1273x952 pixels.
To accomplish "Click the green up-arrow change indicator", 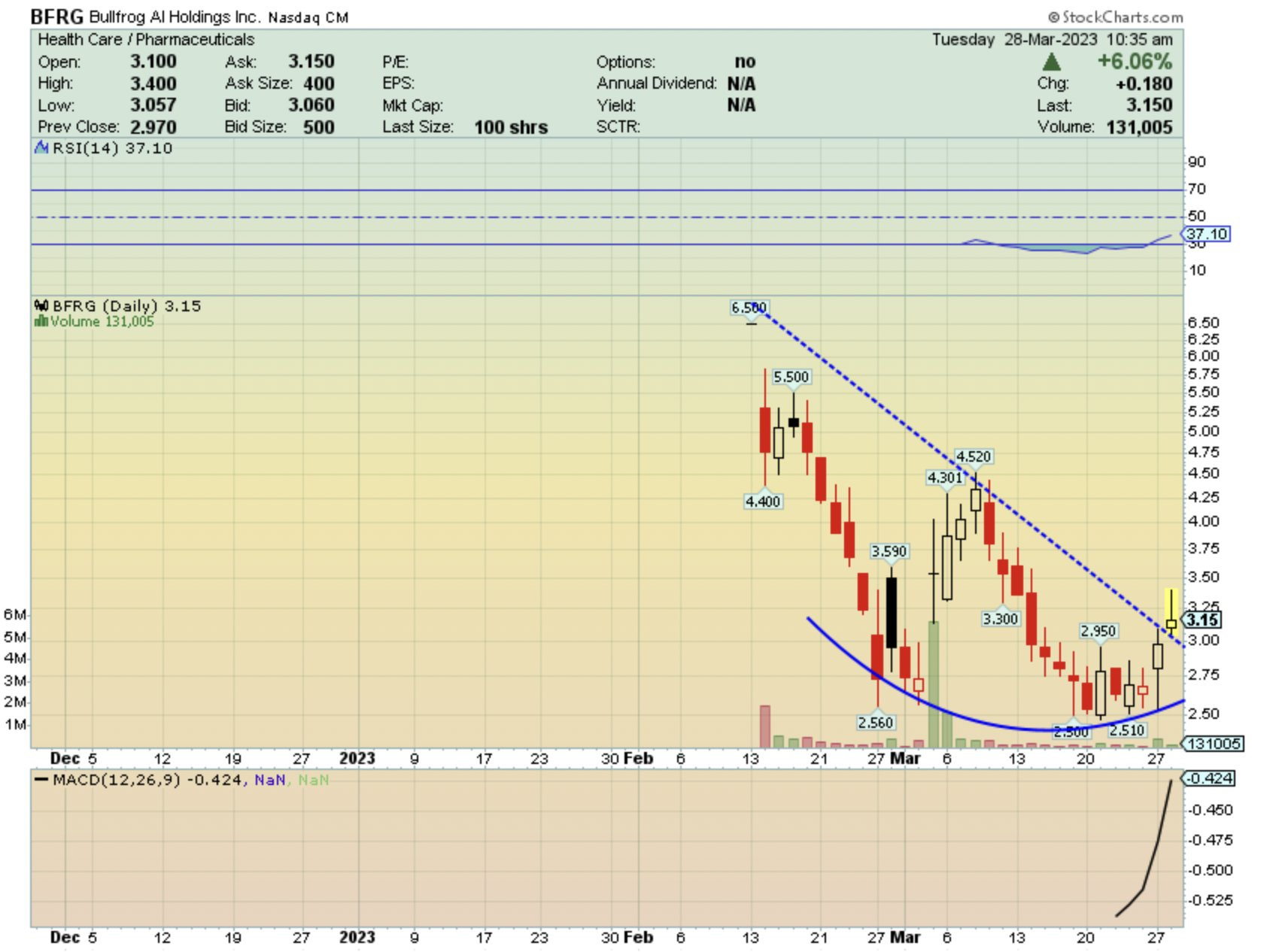I will 1052,62.
